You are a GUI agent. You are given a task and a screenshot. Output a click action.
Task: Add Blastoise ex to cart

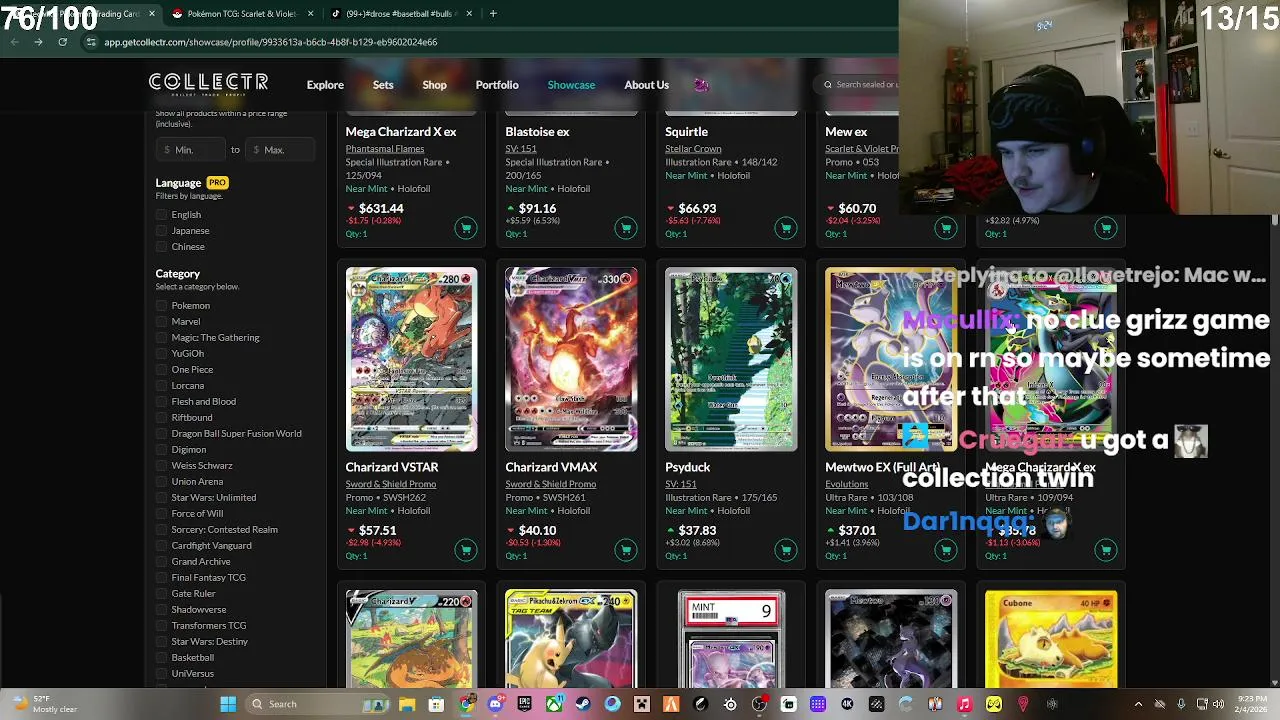tap(626, 228)
